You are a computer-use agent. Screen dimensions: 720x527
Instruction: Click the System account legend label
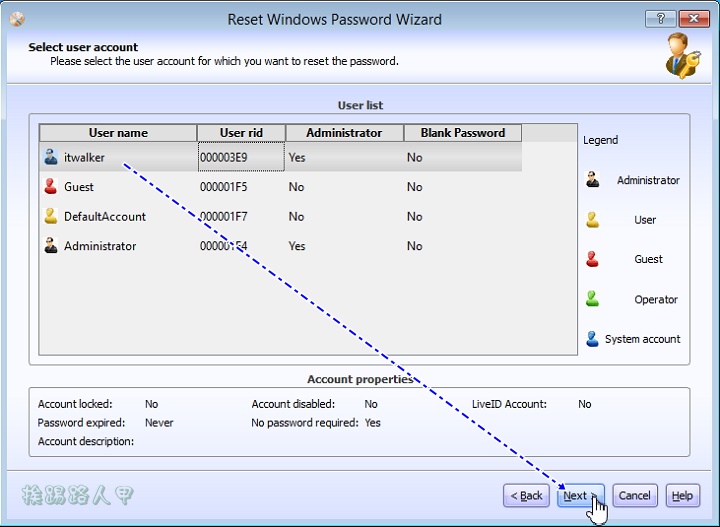pos(642,339)
